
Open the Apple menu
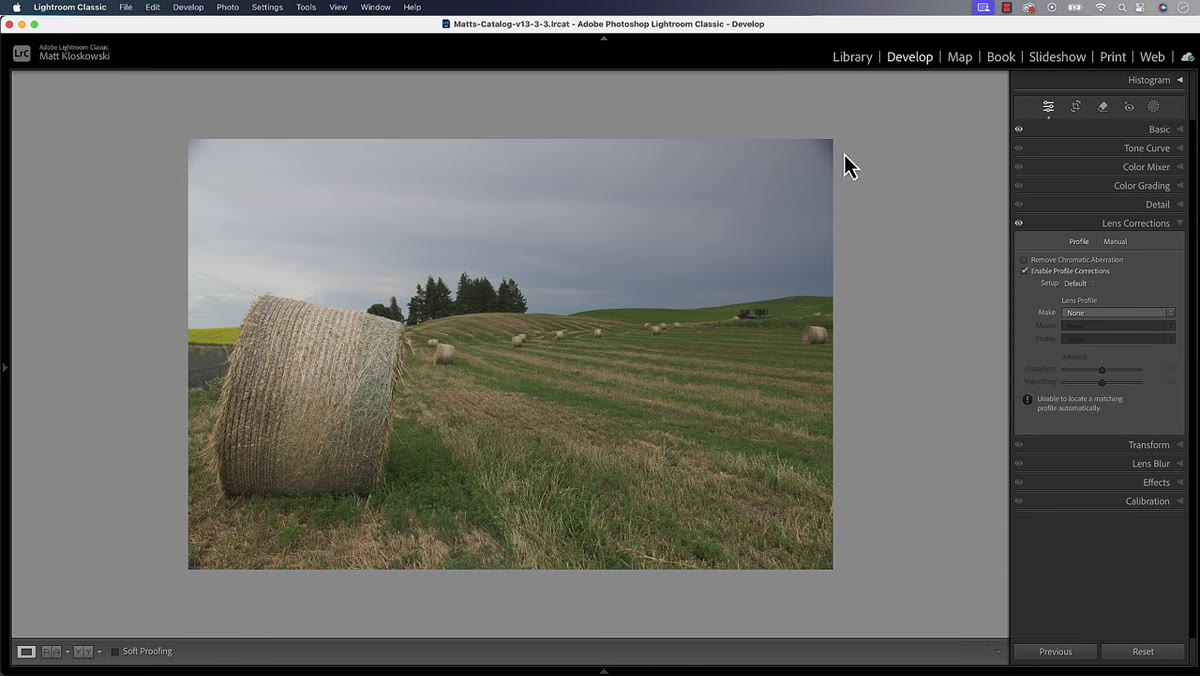(16, 7)
